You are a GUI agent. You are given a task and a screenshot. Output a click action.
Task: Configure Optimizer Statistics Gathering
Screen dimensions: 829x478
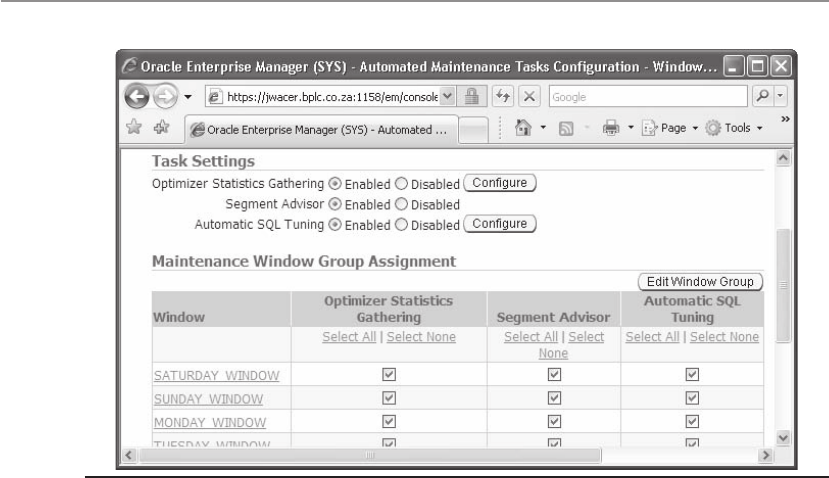point(500,183)
